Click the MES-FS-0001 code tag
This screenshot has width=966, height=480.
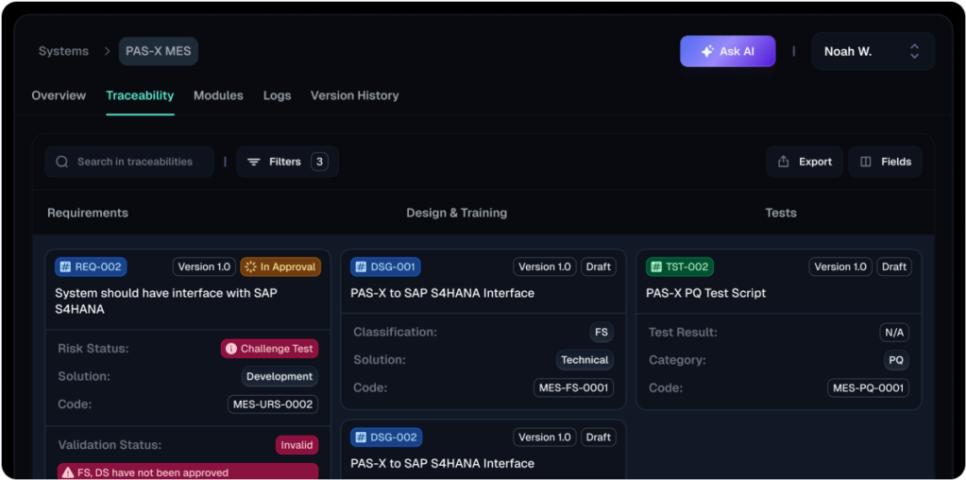pyautogui.click(x=574, y=388)
